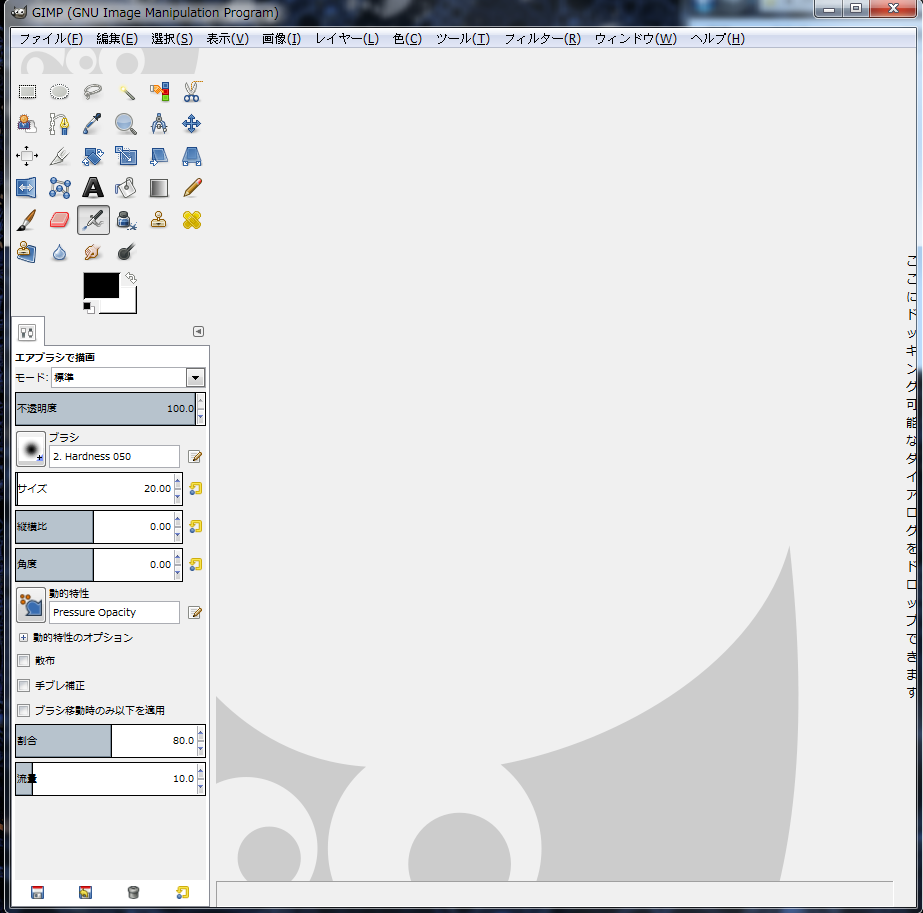Screen dimensions: 923x913
Task: Open the ファイル menu
Action: 51,39
